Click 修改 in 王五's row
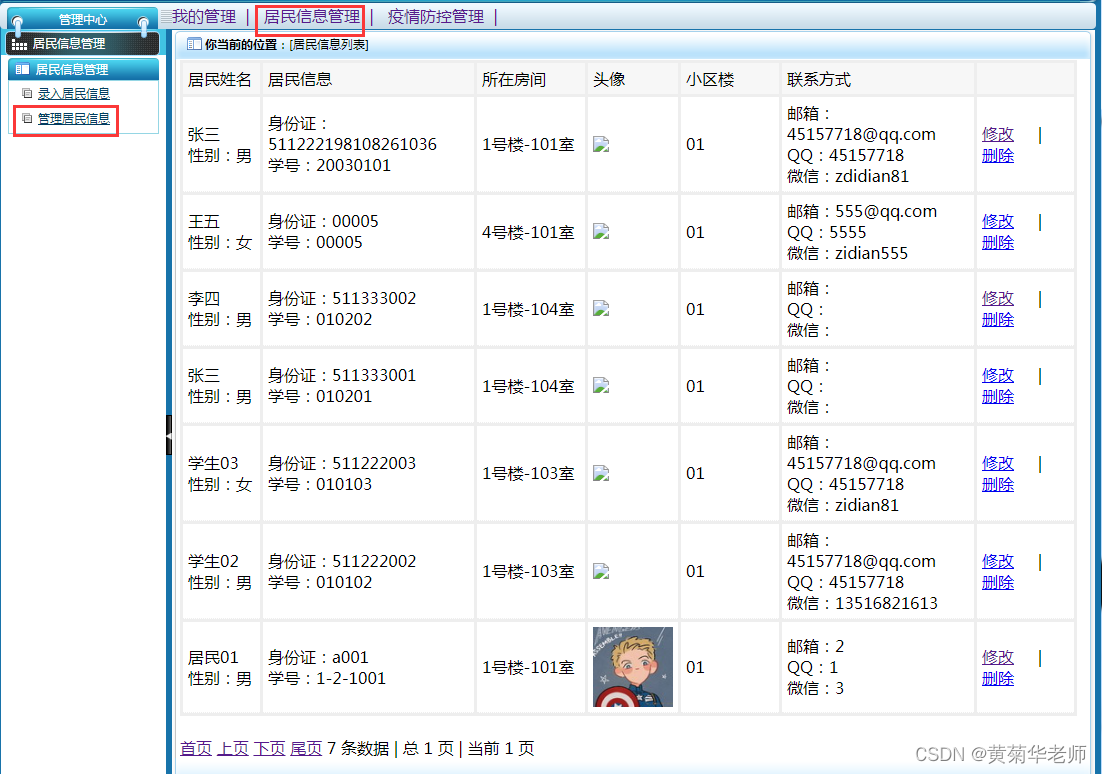This screenshot has height=774, width=1102. coord(997,221)
